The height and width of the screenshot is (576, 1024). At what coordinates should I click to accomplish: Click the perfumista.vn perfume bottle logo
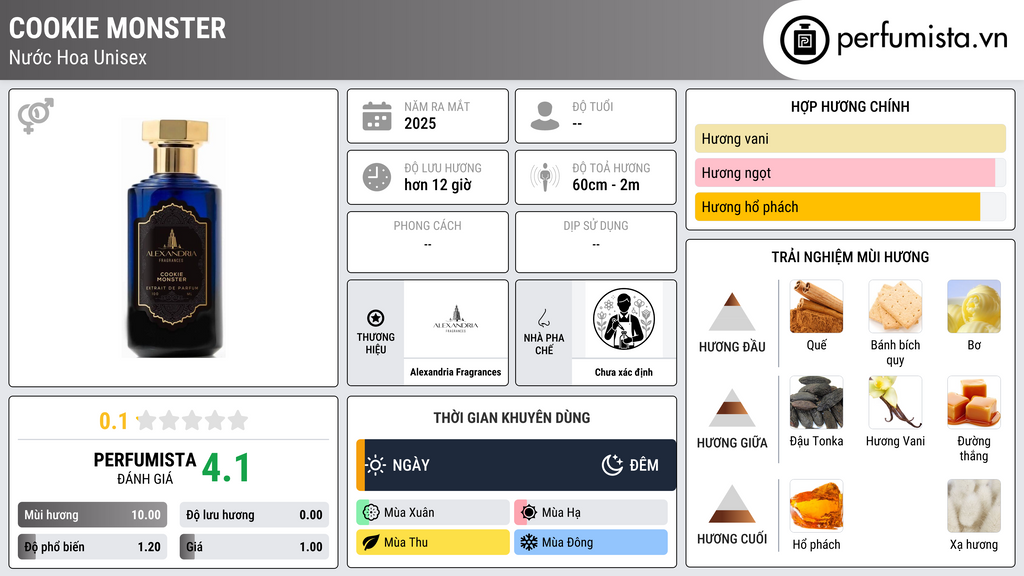coord(805,40)
